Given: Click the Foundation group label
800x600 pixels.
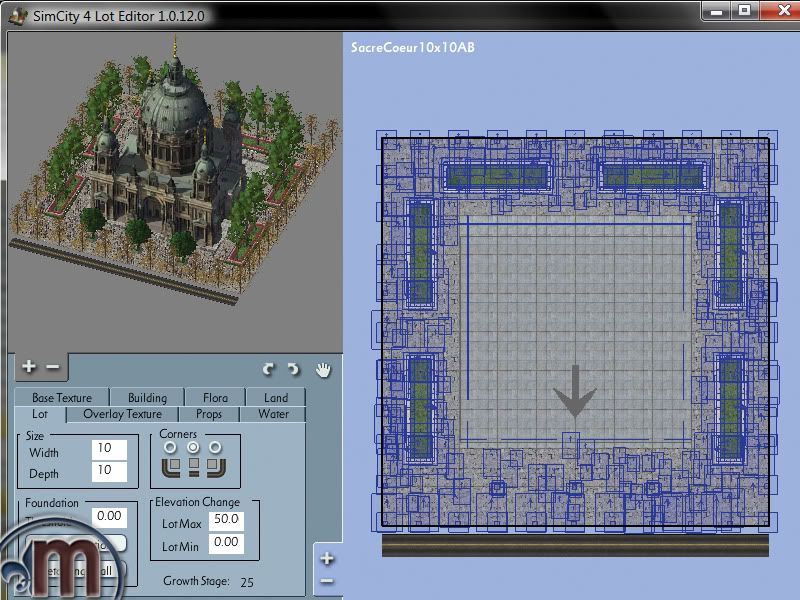Looking at the screenshot, I should coord(52,503).
